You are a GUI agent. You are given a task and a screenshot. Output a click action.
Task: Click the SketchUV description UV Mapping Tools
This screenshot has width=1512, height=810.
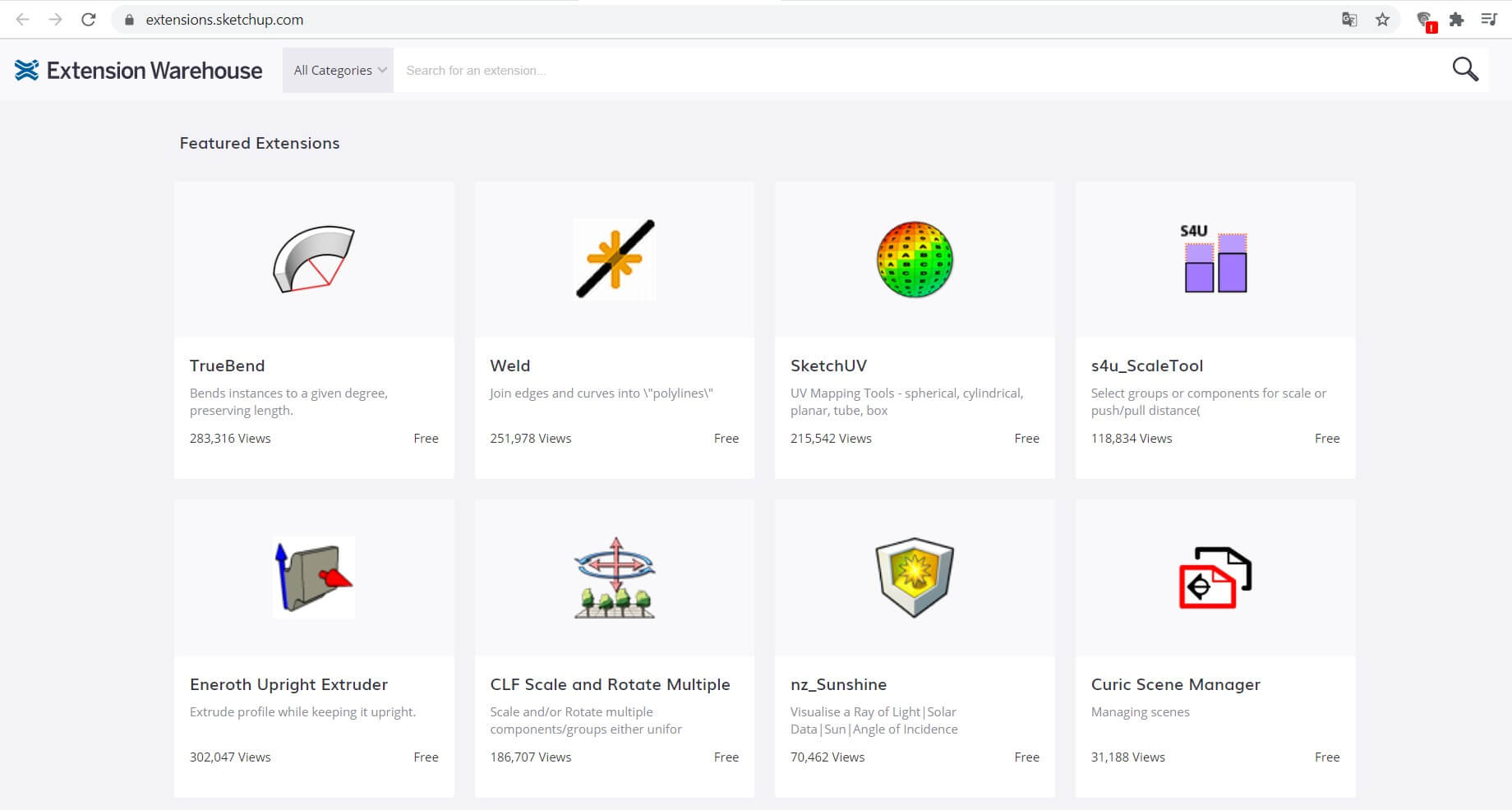point(907,402)
